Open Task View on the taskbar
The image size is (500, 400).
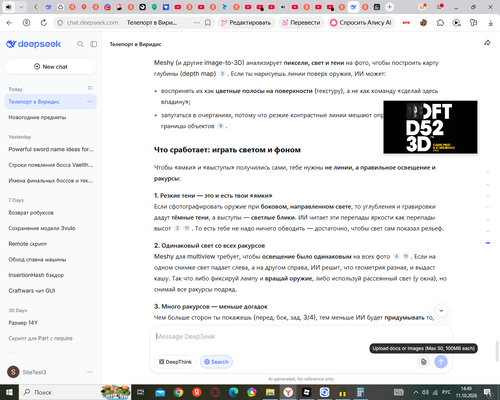141,392
